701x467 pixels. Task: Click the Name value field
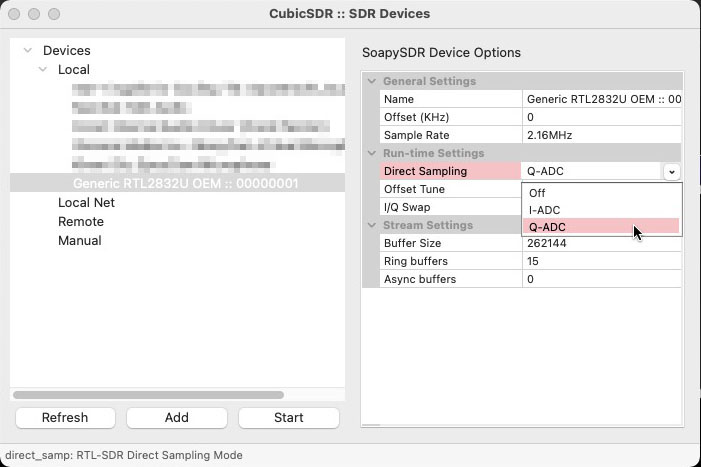click(602, 99)
